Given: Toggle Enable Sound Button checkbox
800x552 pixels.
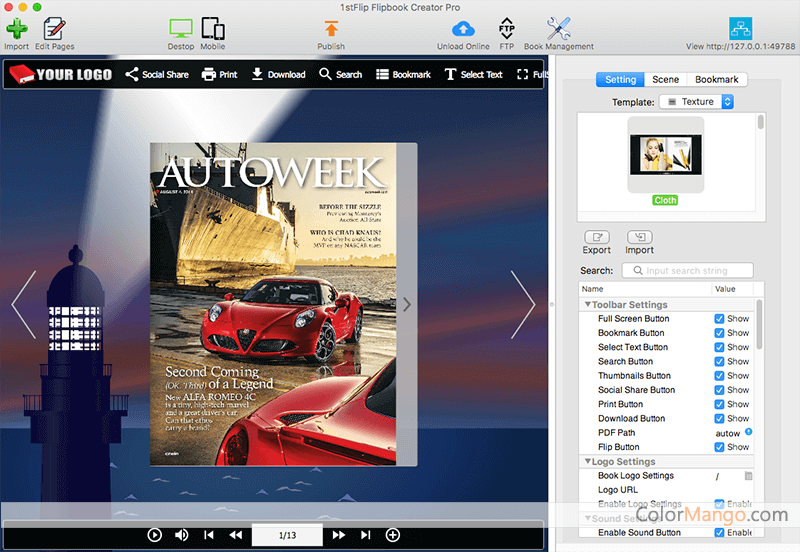Looking at the screenshot, I should coord(719,533).
